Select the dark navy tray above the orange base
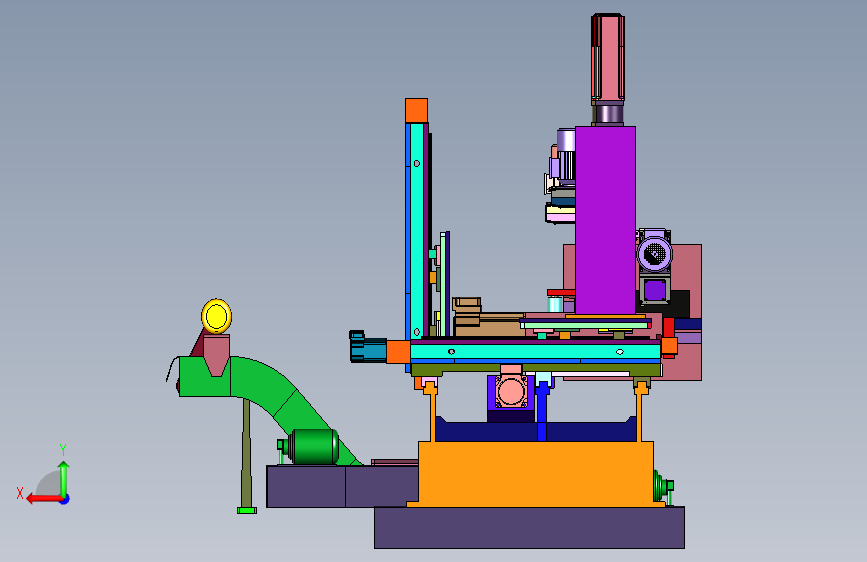 click(x=535, y=431)
